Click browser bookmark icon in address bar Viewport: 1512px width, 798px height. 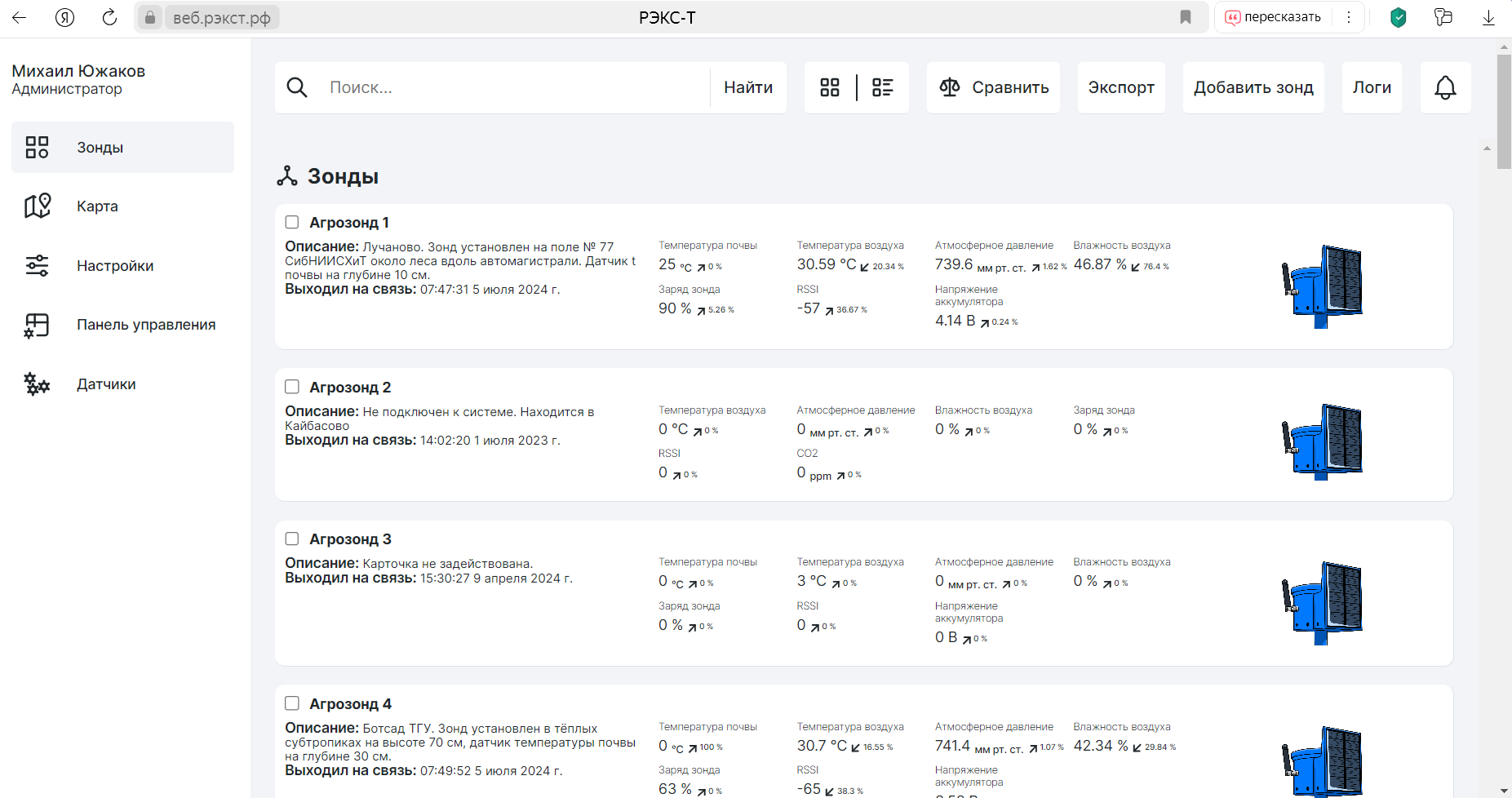[x=1186, y=17]
